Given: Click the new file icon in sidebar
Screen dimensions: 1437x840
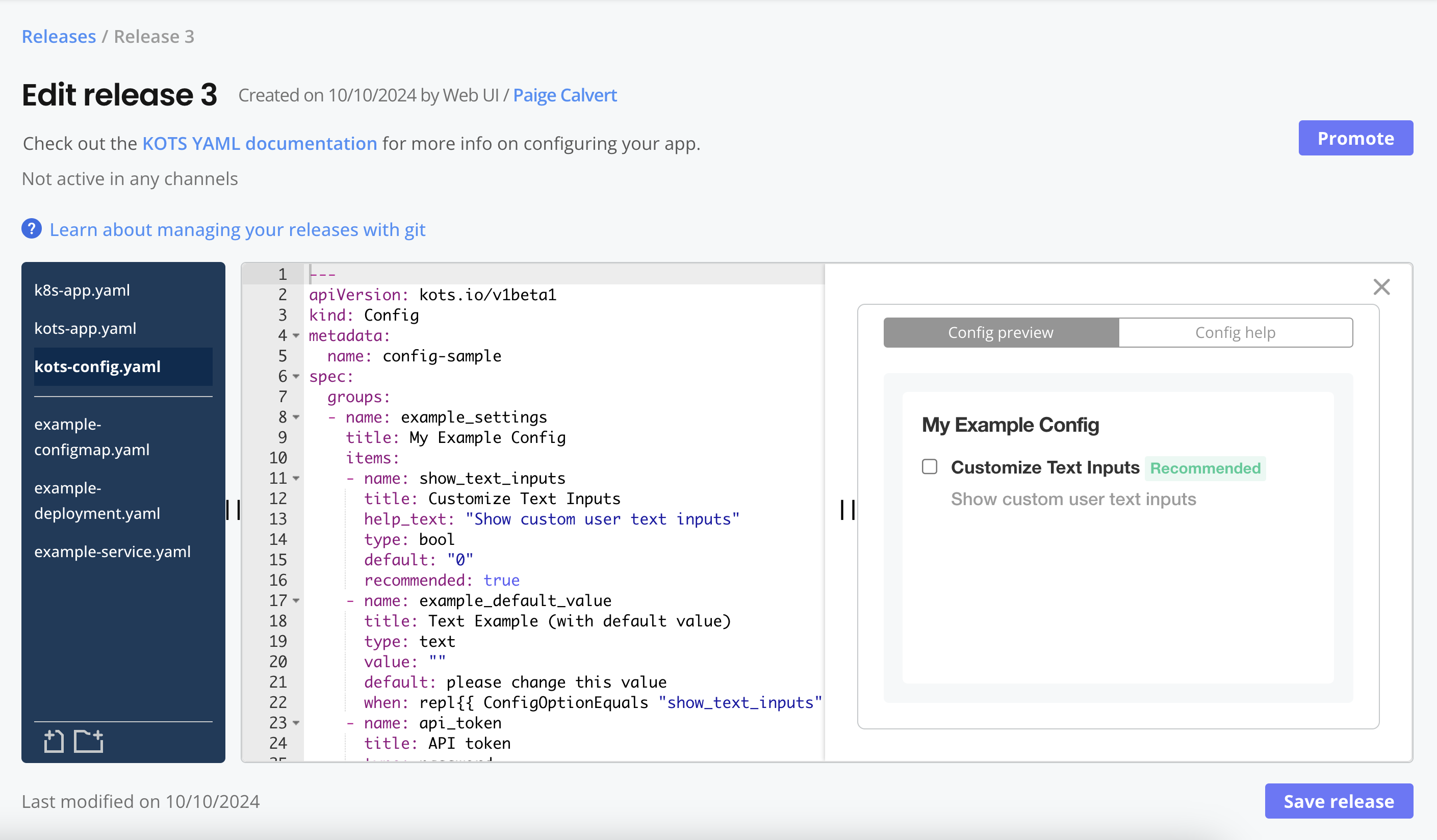Looking at the screenshot, I should [55, 740].
